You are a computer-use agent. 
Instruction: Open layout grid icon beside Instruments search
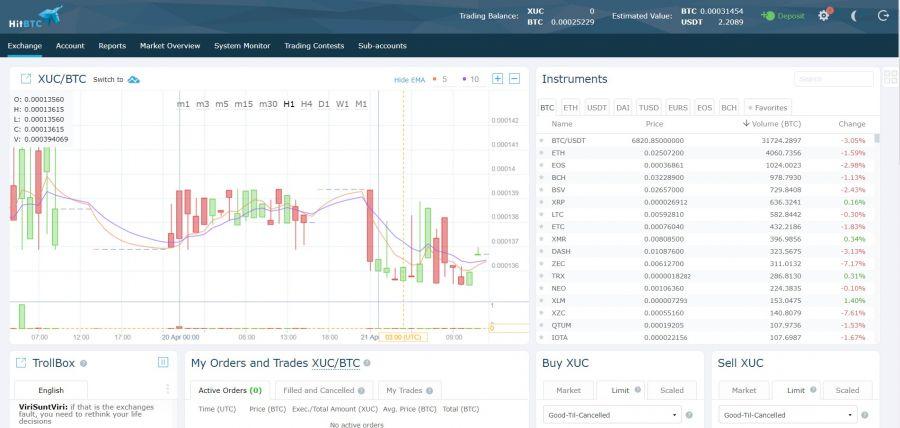pyautogui.click(x=891, y=78)
